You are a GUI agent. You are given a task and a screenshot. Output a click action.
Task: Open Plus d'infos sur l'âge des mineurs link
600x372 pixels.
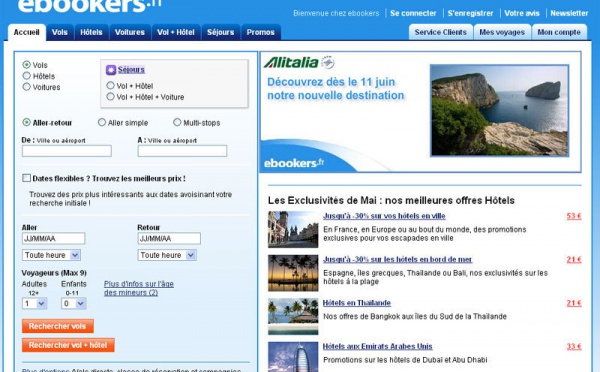click(x=139, y=288)
